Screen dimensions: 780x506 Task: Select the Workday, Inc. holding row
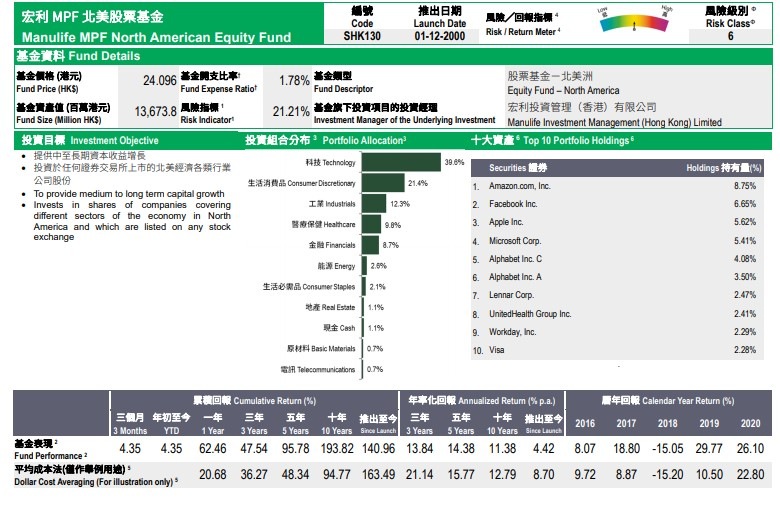[617, 332]
